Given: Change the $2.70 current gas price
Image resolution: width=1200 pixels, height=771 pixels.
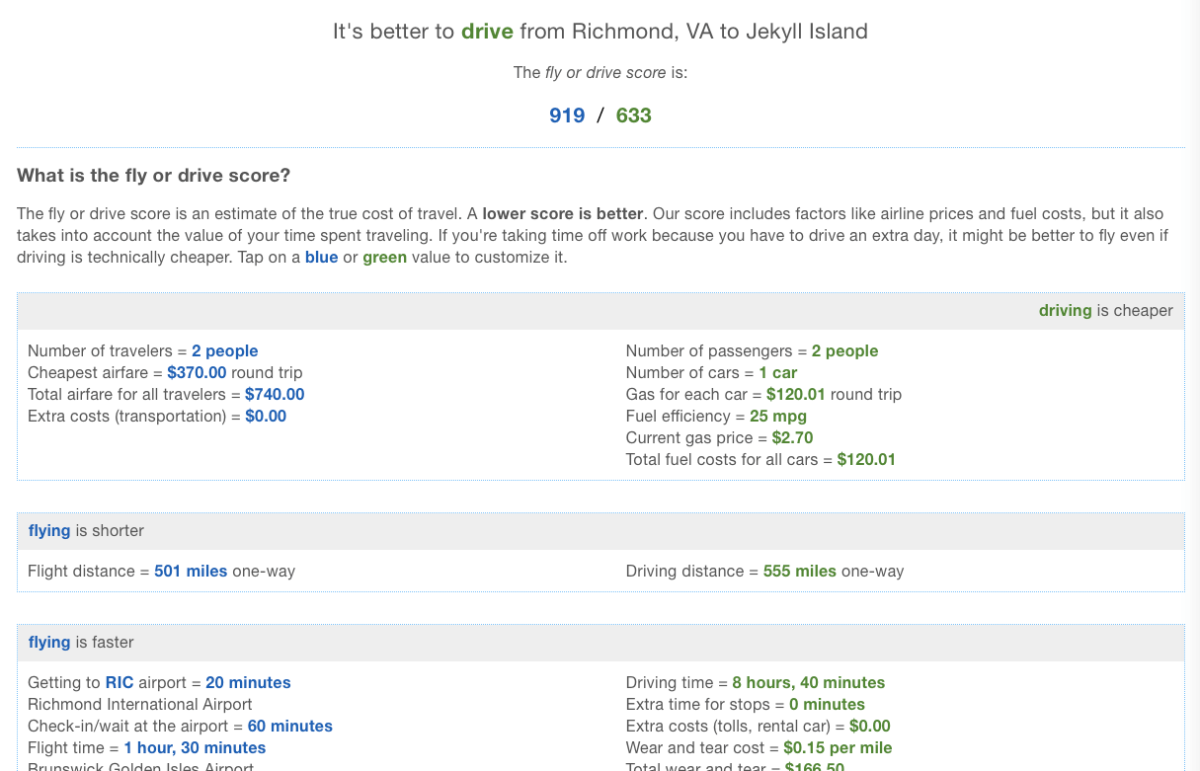Looking at the screenshot, I should point(793,438).
